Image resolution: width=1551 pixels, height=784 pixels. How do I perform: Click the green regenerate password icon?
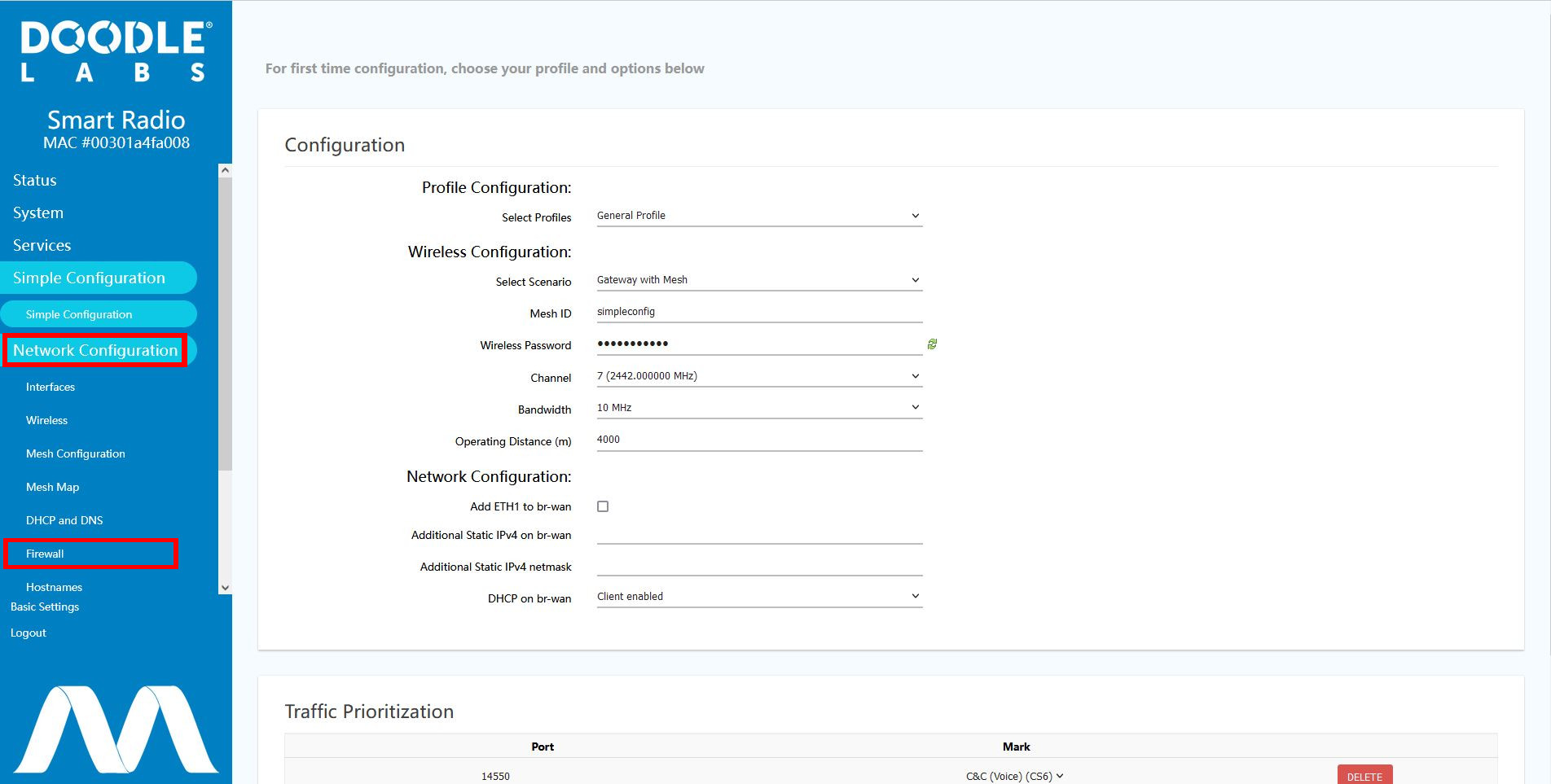coord(932,344)
